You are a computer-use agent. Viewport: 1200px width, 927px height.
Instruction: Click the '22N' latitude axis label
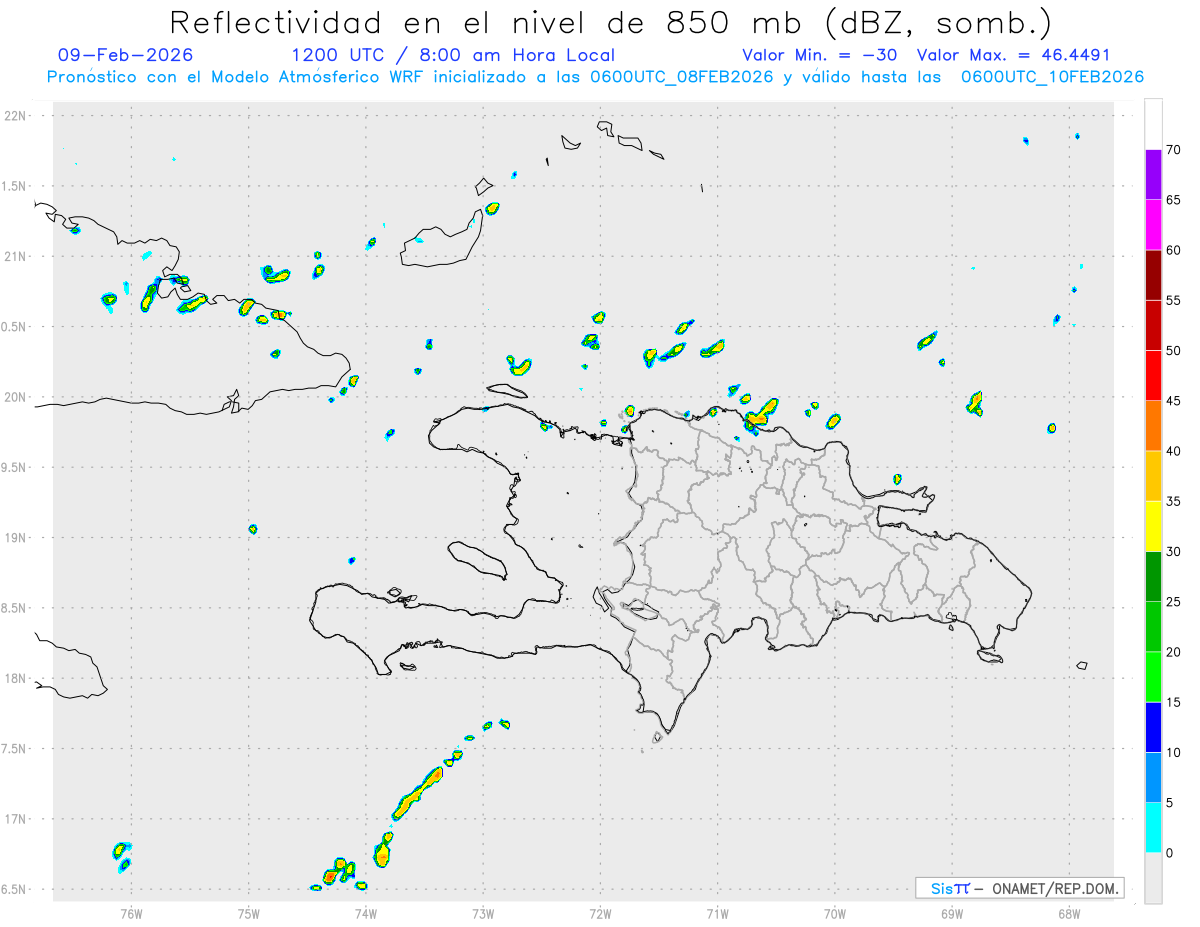coord(16,116)
